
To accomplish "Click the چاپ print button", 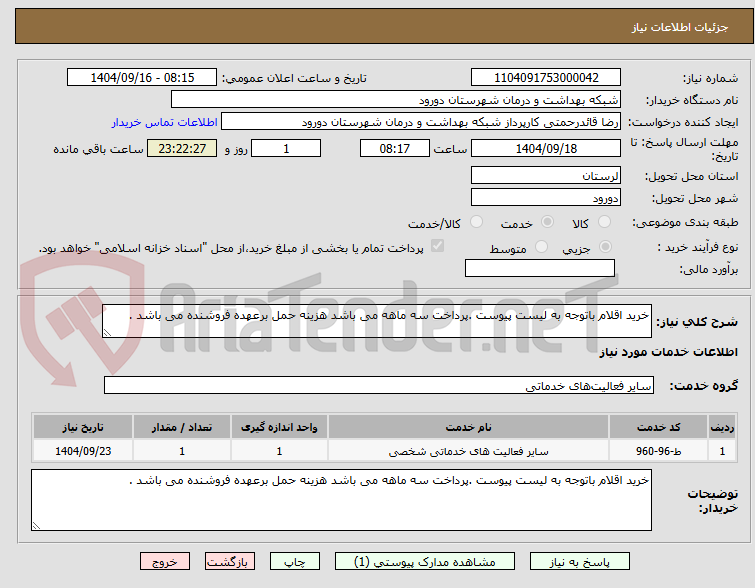I will tap(295, 562).
